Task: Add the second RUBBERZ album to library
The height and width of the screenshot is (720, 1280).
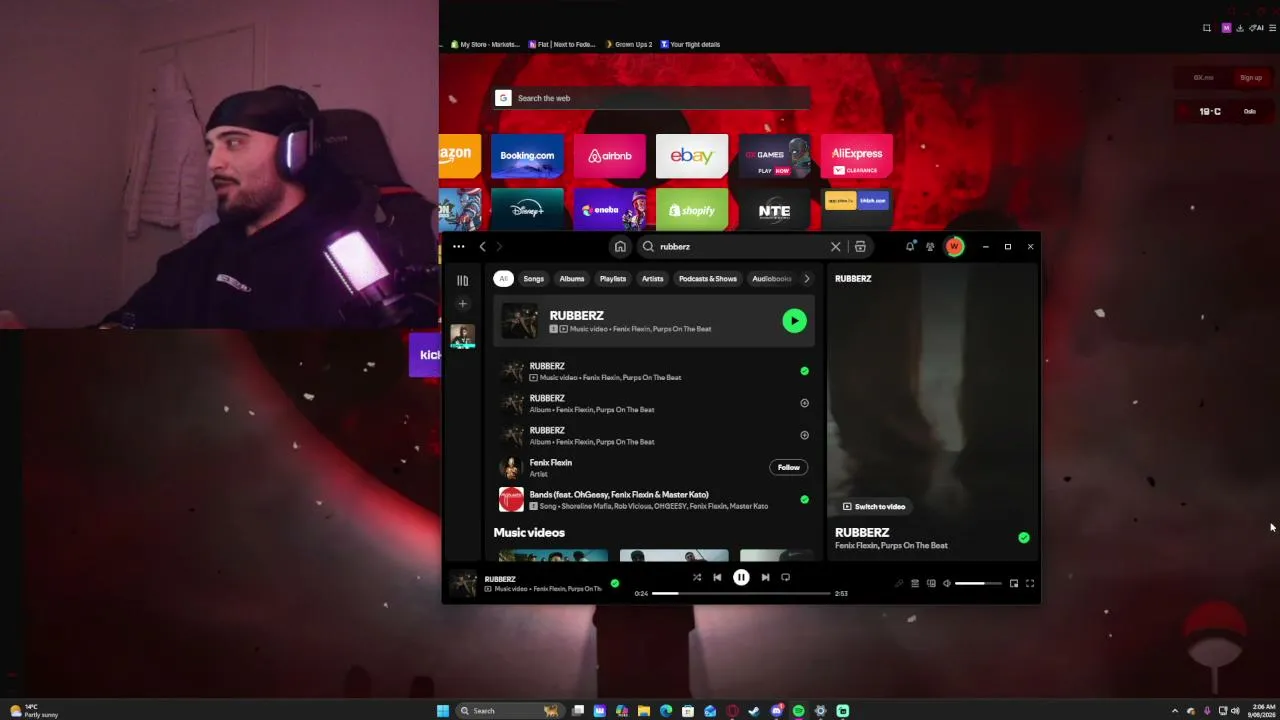Action: pyautogui.click(x=804, y=435)
